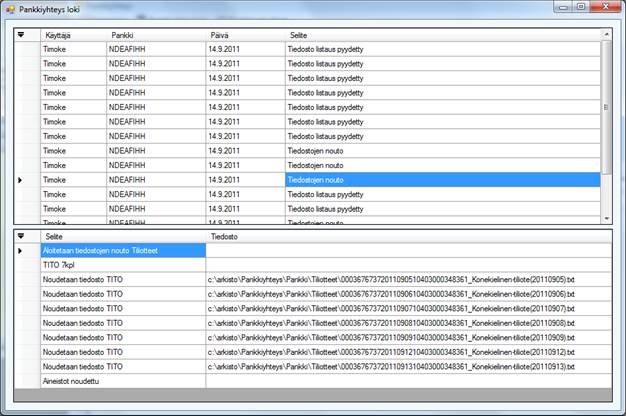
Task: Open the lower grid's top-left filter dropdown
Action: pyautogui.click(x=20, y=236)
